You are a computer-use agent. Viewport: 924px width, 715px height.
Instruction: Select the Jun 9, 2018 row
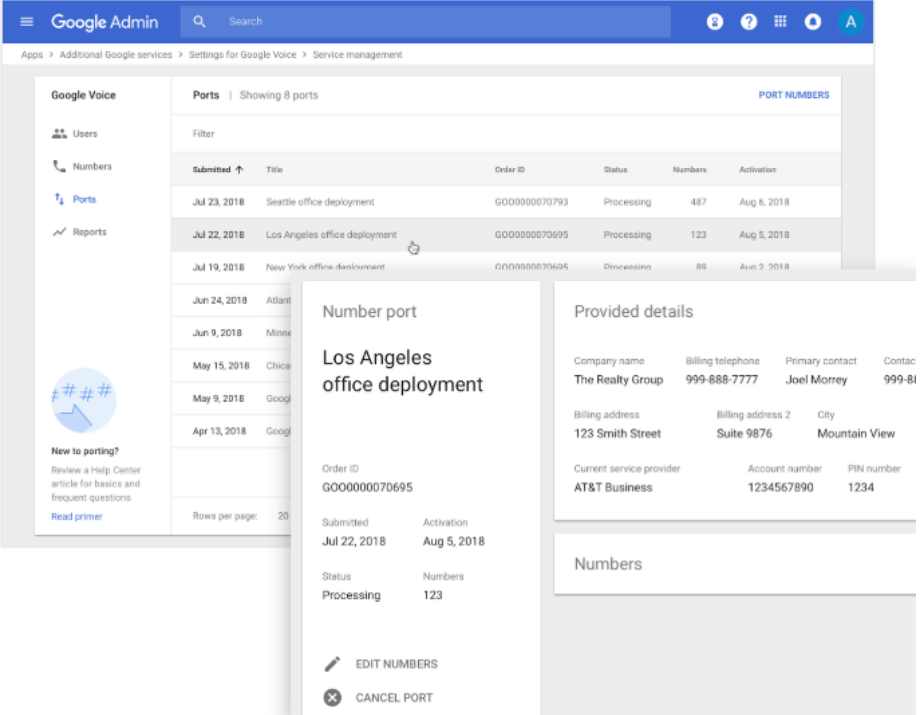[x=232, y=333]
